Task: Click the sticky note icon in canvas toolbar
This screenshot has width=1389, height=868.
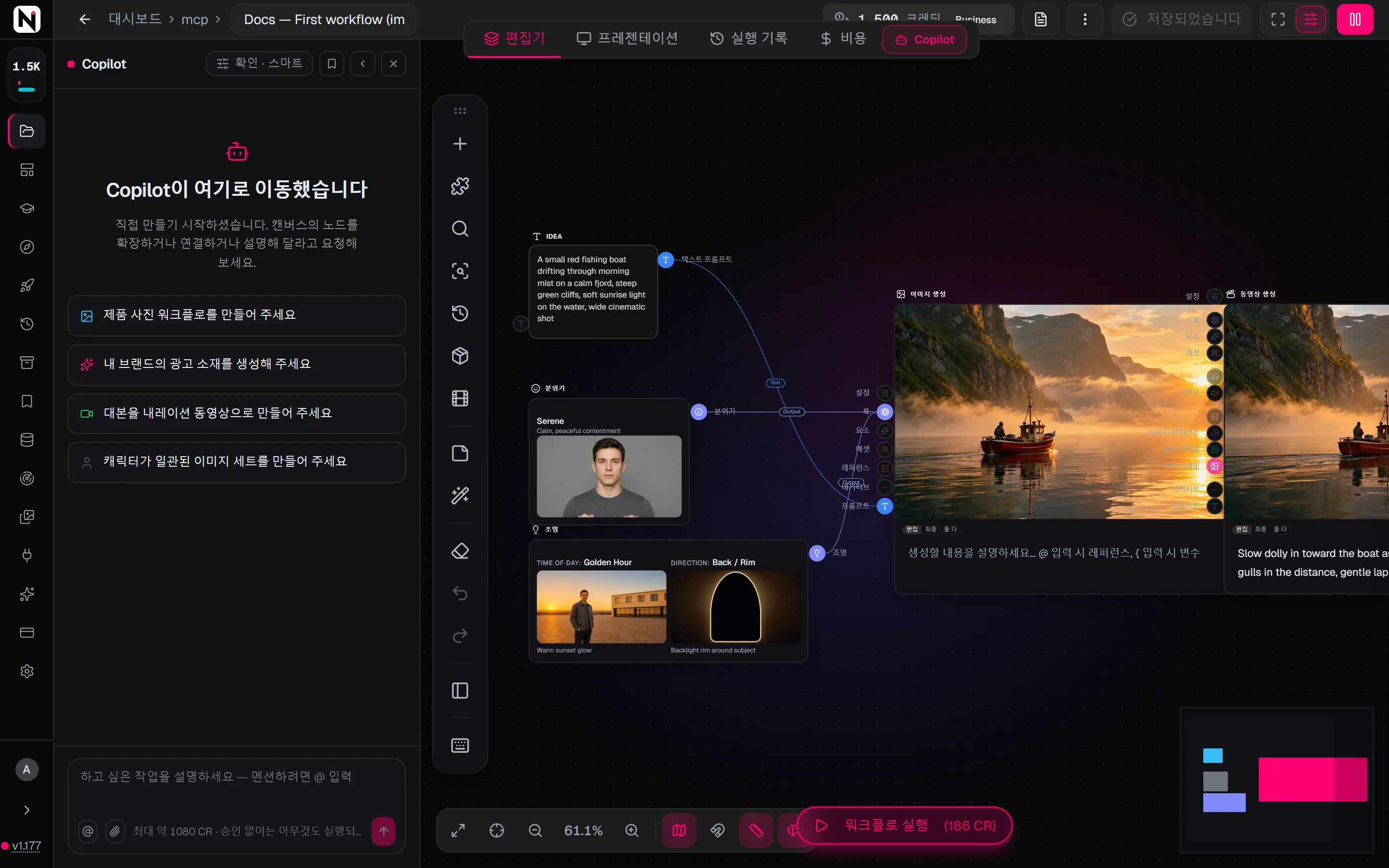Action: [460, 453]
